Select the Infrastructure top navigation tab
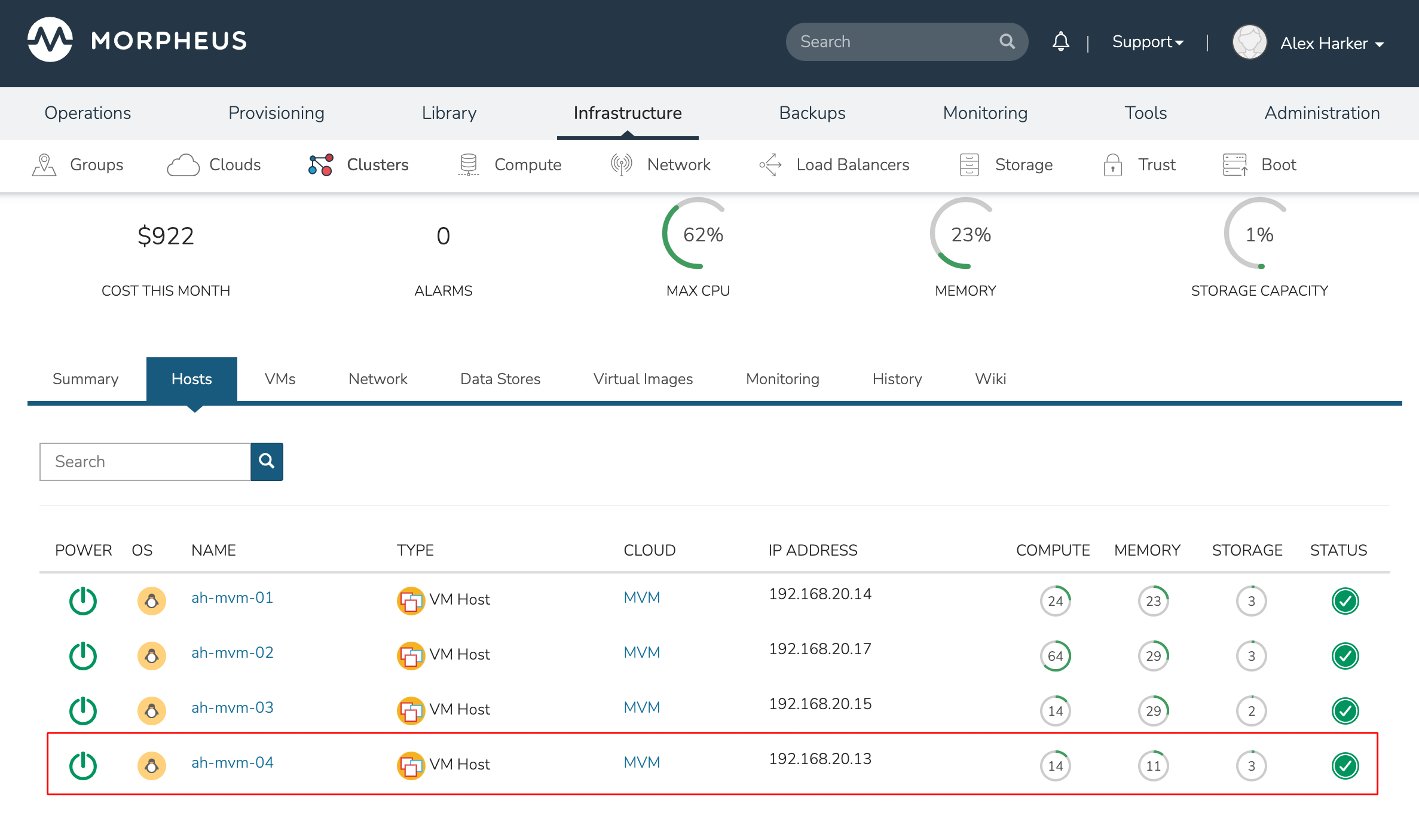 626,112
